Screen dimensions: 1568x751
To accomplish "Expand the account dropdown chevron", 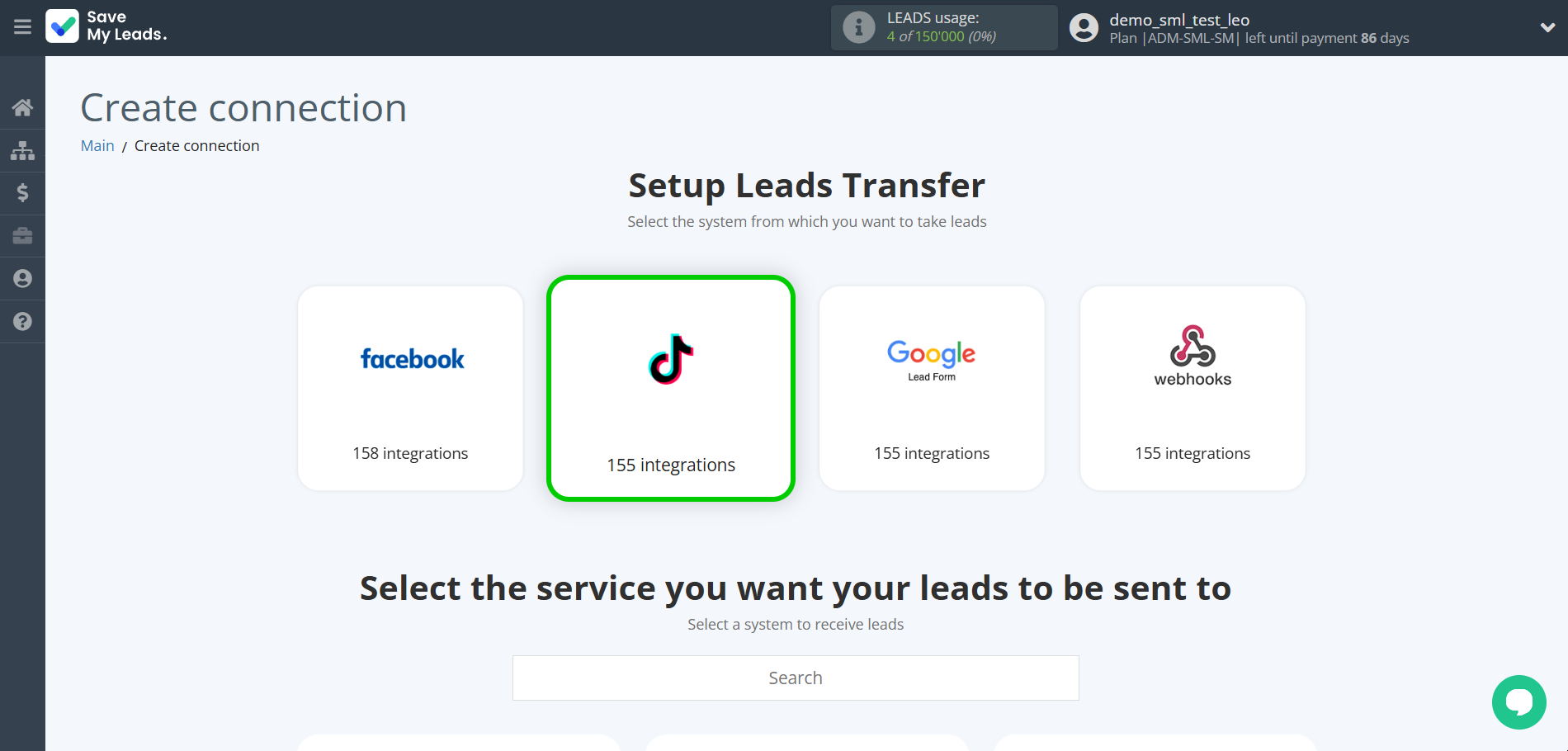I will [x=1547, y=27].
